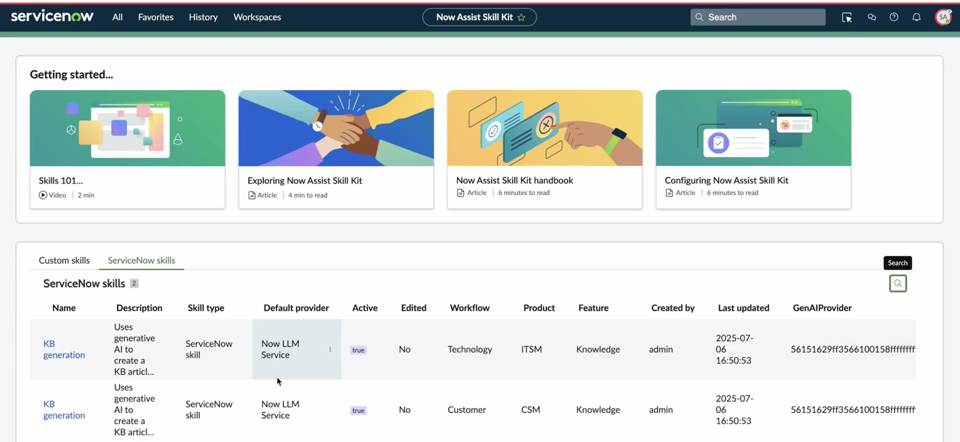Open Exploring Now Assist Skill Kit card image
The height and width of the screenshot is (442, 960).
336,128
